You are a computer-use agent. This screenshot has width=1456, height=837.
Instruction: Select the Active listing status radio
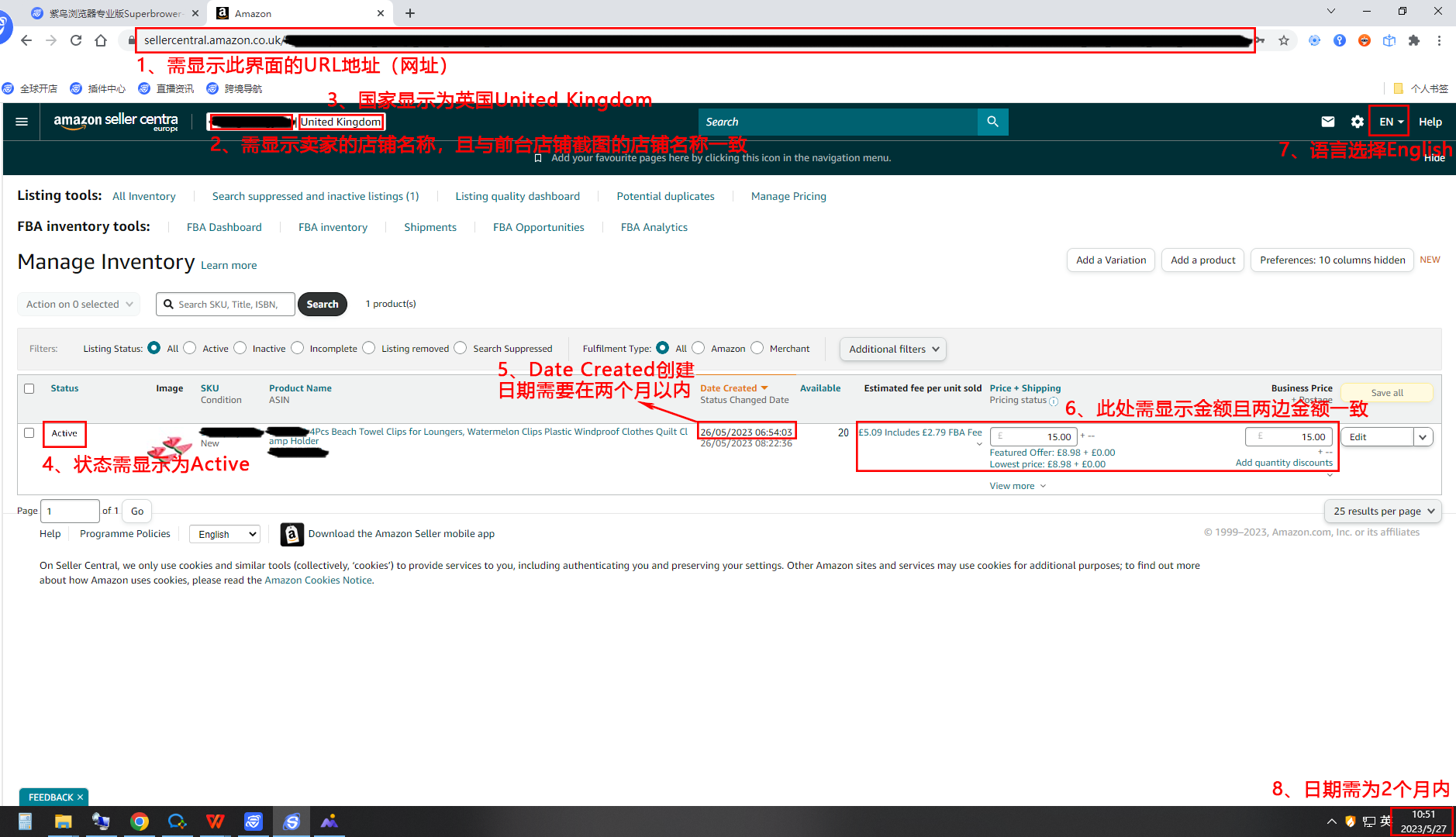[x=190, y=348]
